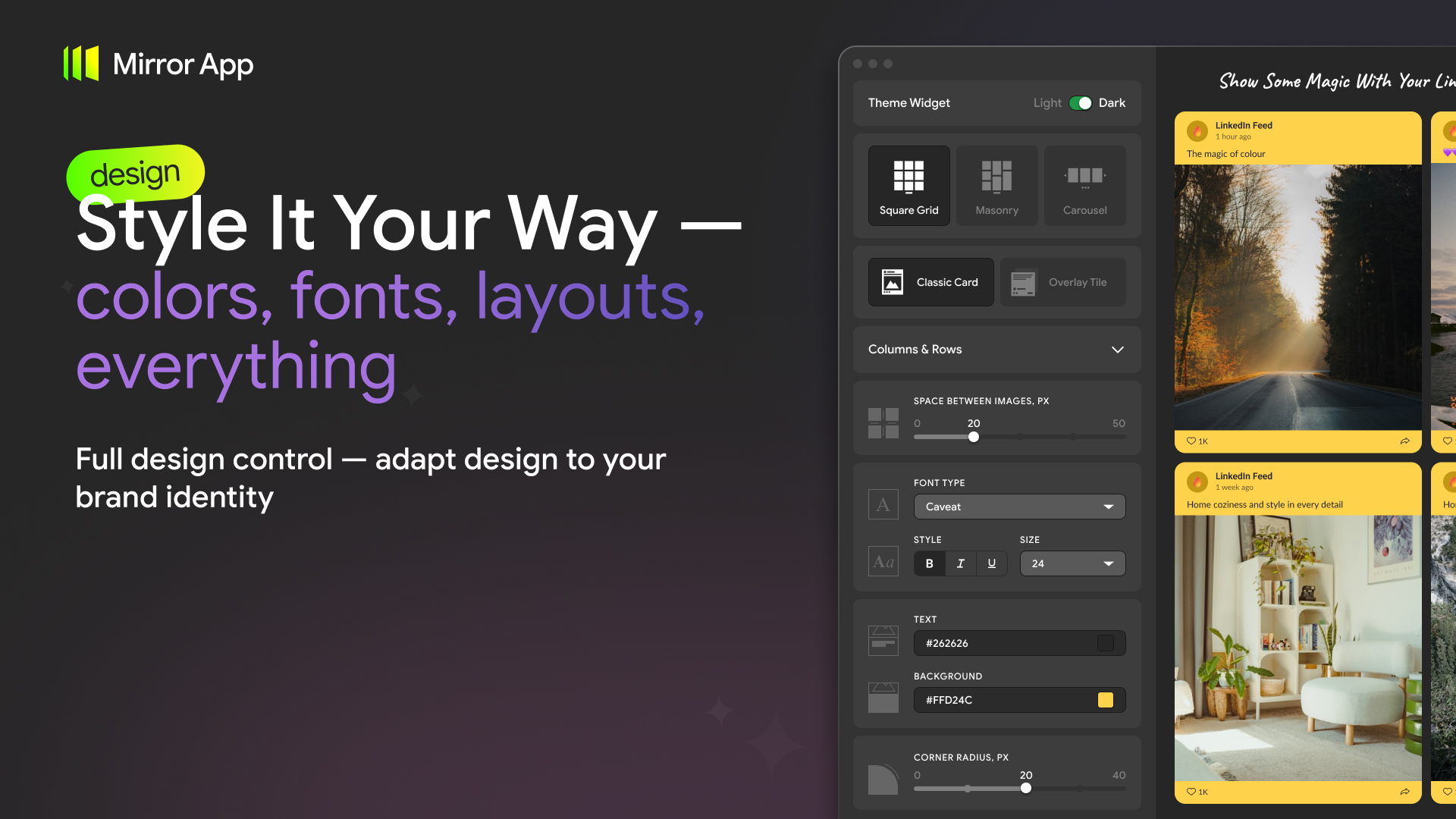Select the Classic Card style
Viewport: 1456px width, 819px height.
click(930, 282)
